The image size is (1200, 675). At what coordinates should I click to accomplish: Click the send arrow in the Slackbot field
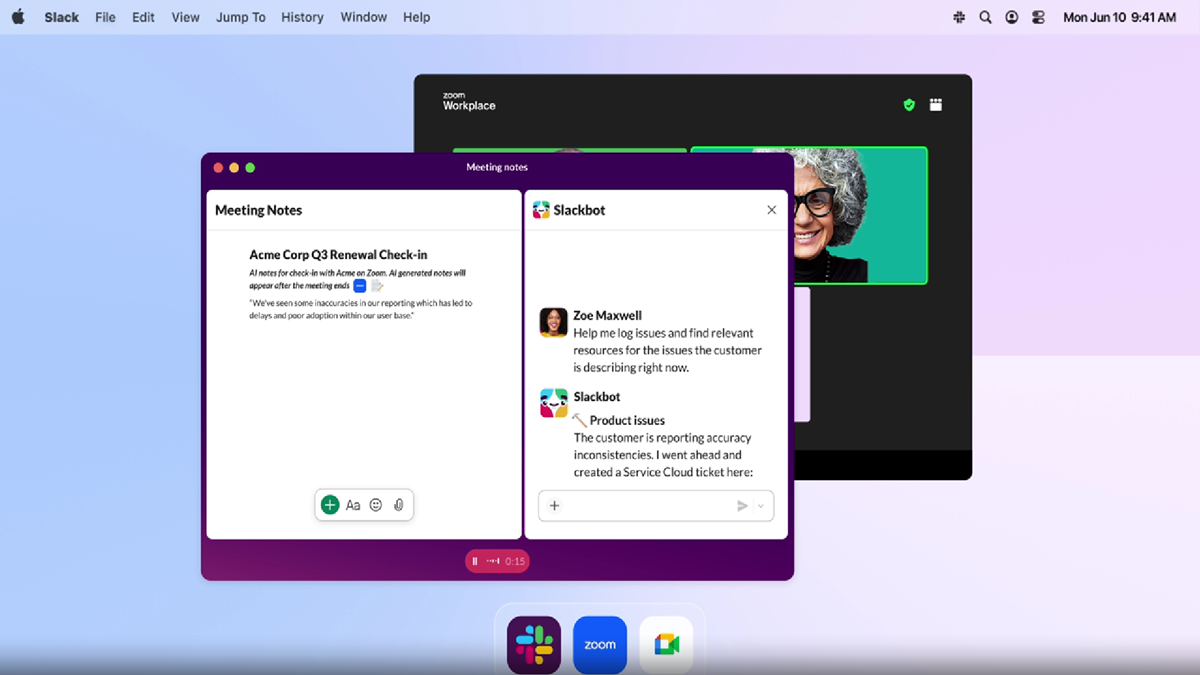coord(742,505)
